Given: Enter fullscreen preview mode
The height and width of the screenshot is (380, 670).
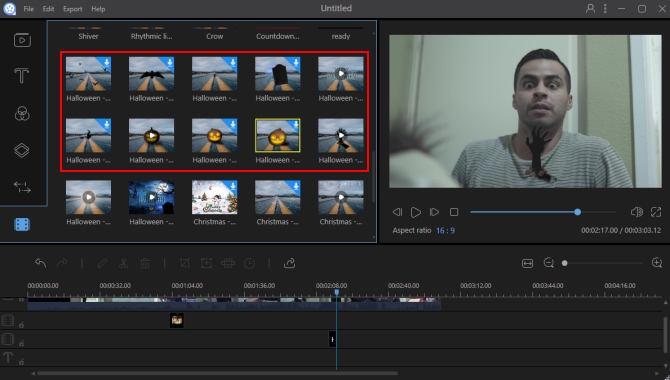Looking at the screenshot, I should click(656, 212).
